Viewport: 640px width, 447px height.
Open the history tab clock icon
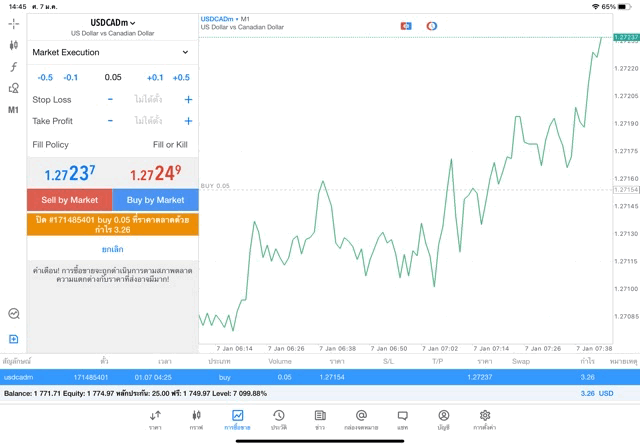(279, 419)
